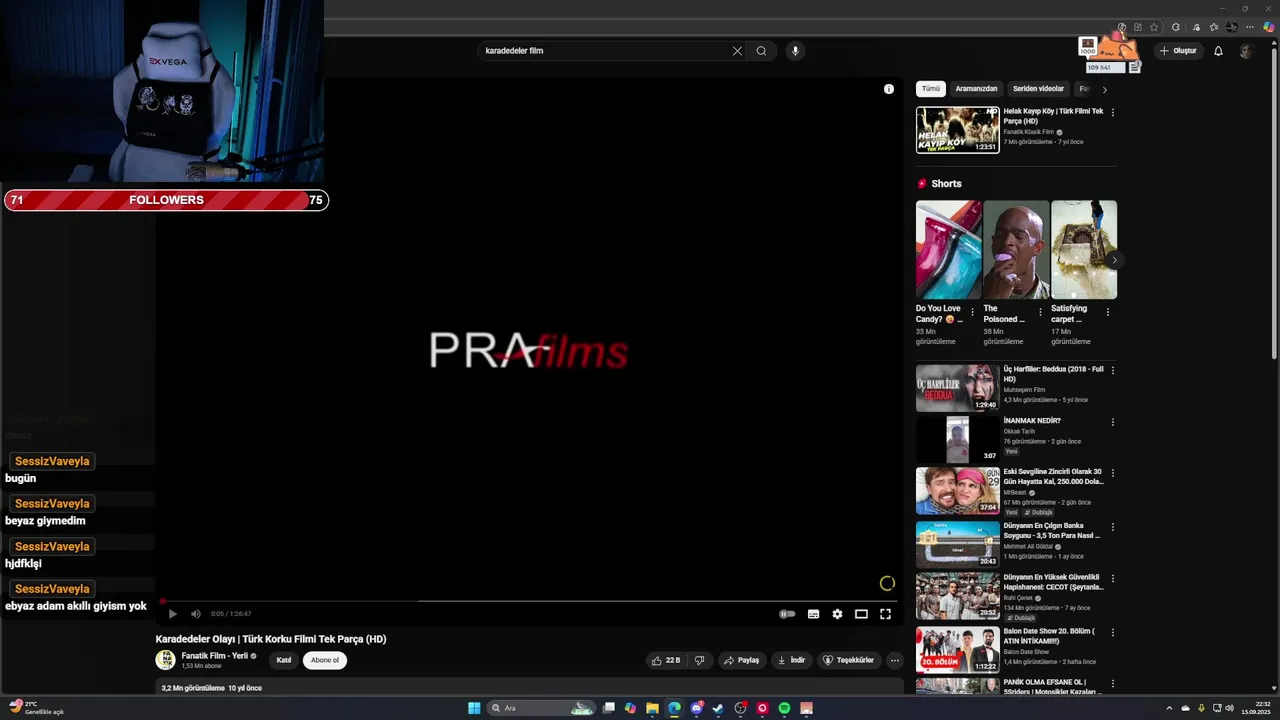1280x720 pixels.
Task: Click the Teşekkürler thanks button
Action: click(x=848, y=660)
